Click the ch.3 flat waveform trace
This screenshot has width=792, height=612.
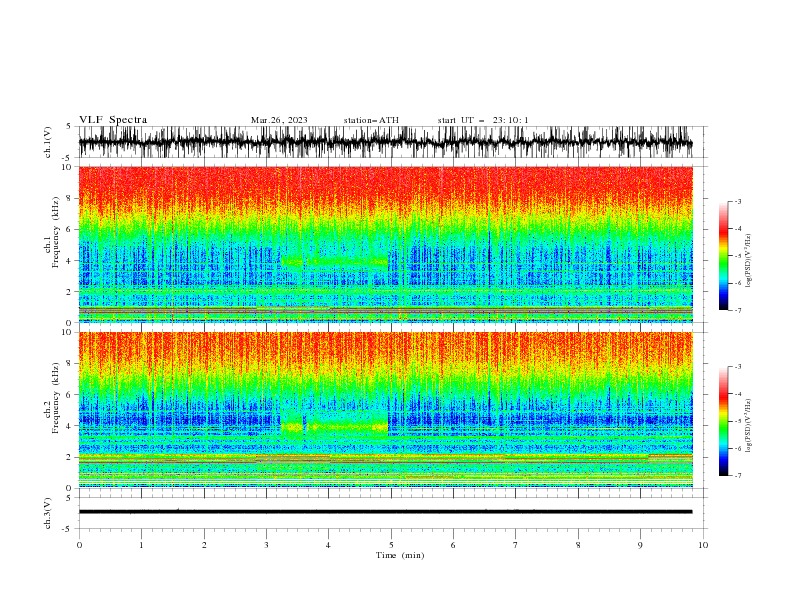(x=385, y=512)
